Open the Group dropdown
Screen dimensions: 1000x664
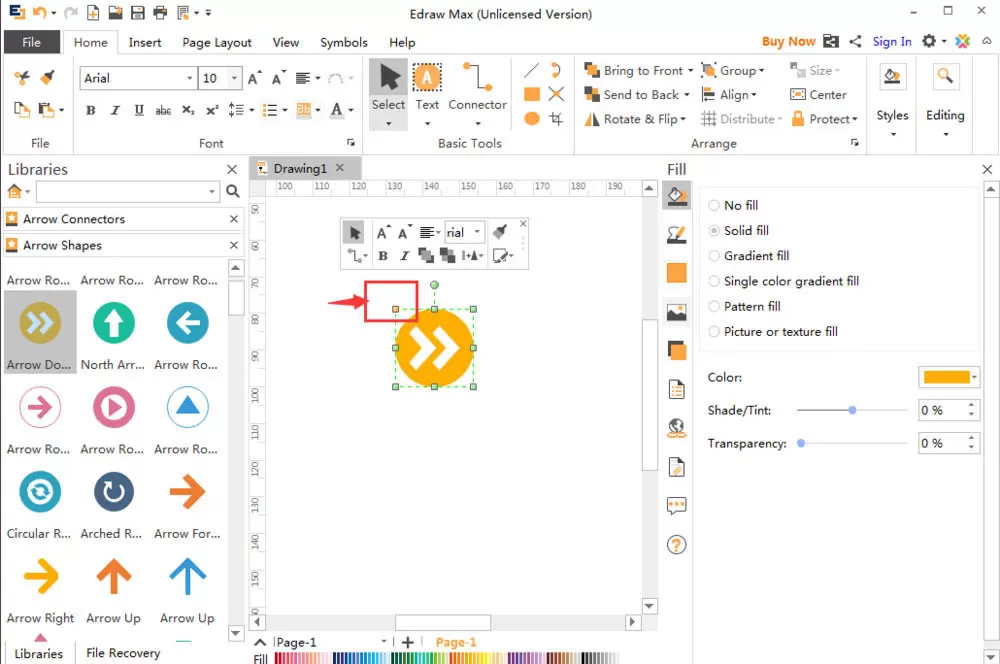[732, 71]
